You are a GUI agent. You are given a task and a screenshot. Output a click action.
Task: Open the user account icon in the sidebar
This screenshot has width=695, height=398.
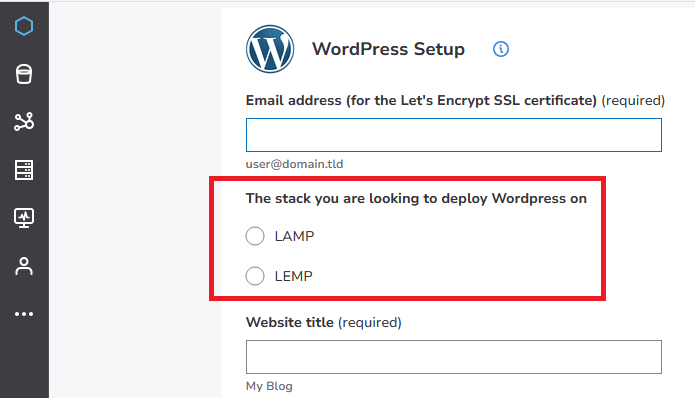24,266
